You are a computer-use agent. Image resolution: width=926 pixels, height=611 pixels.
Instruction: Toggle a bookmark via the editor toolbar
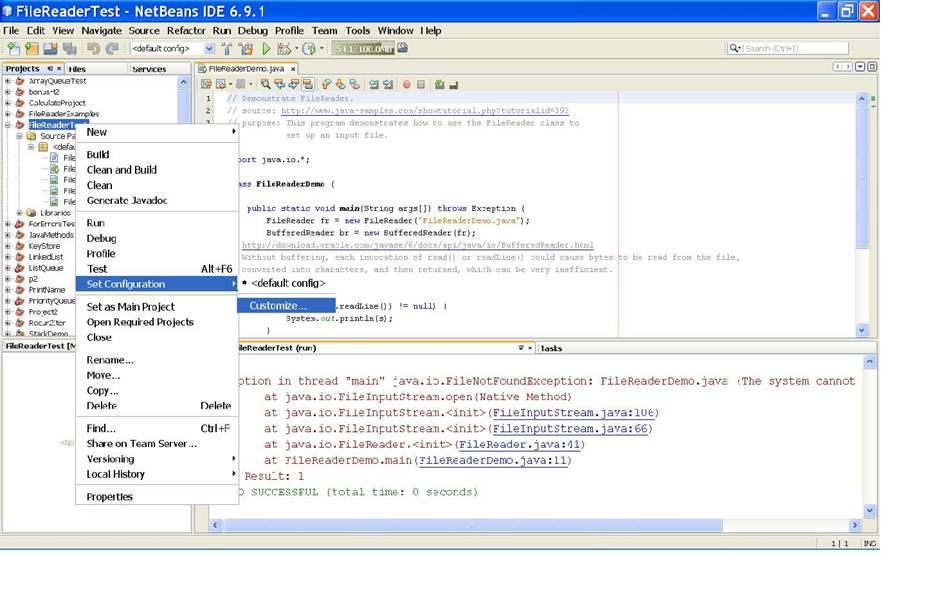point(326,83)
